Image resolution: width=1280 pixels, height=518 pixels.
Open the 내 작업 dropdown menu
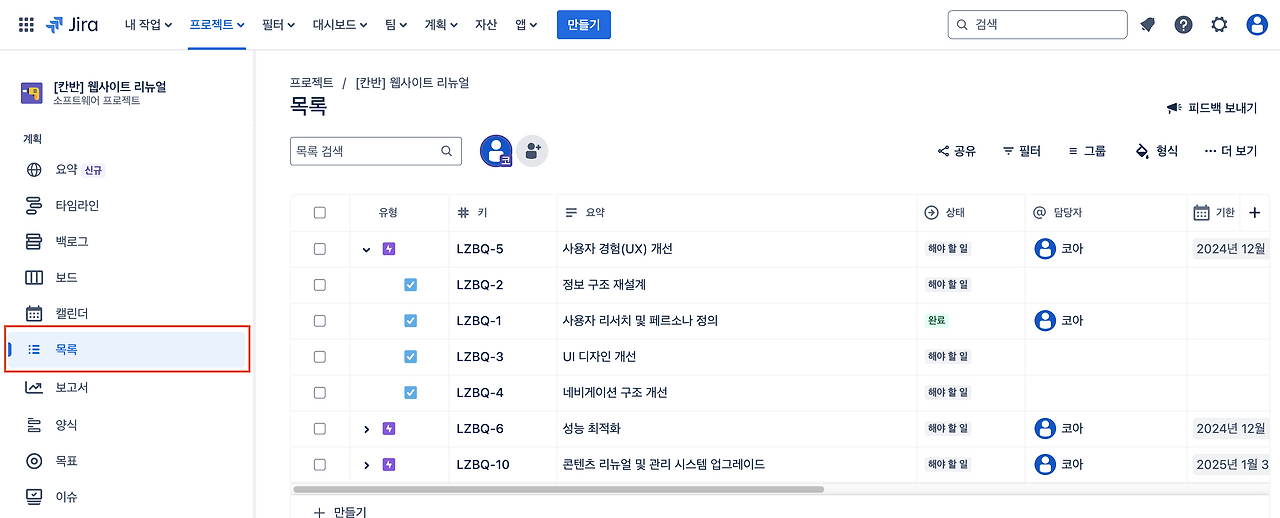pos(148,25)
